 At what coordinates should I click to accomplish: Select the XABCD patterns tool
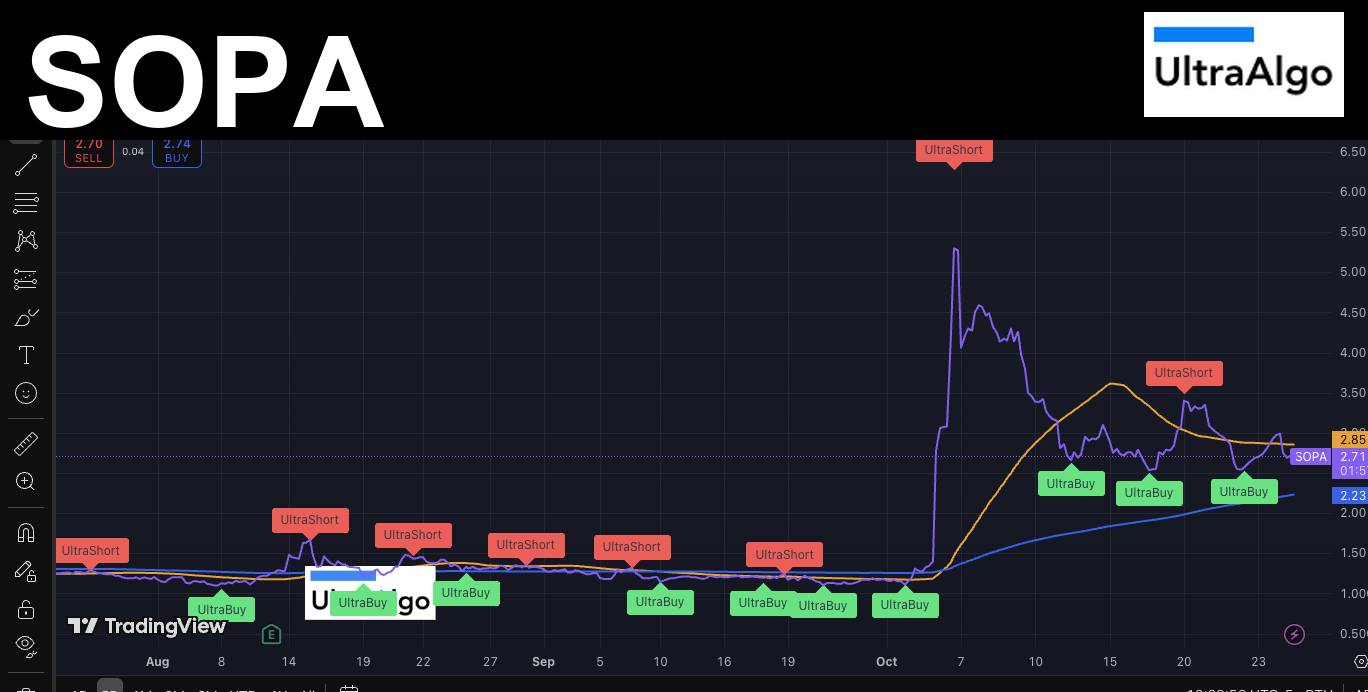coord(26,241)
